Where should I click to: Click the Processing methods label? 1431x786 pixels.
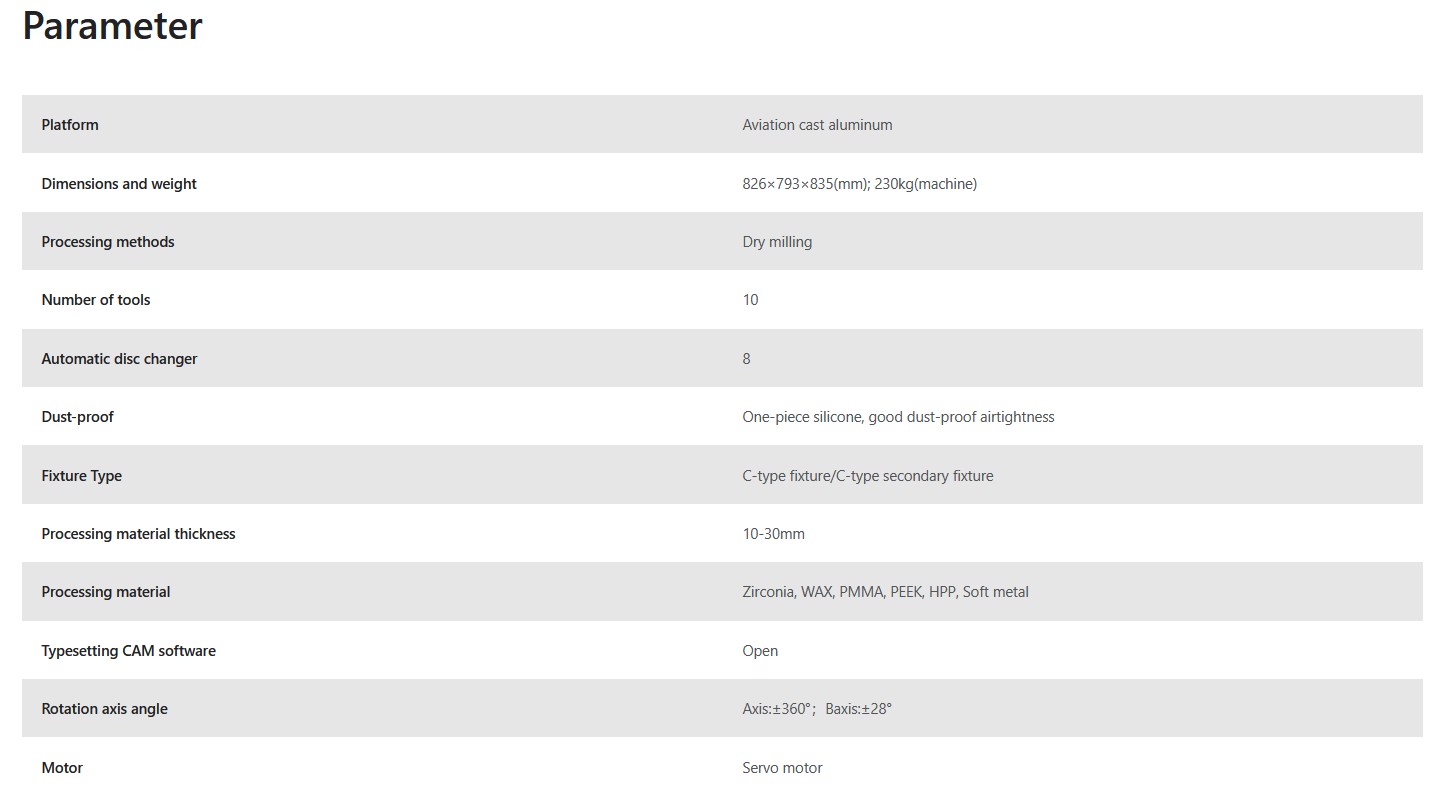pyautogui.click(x=108, y=242)
